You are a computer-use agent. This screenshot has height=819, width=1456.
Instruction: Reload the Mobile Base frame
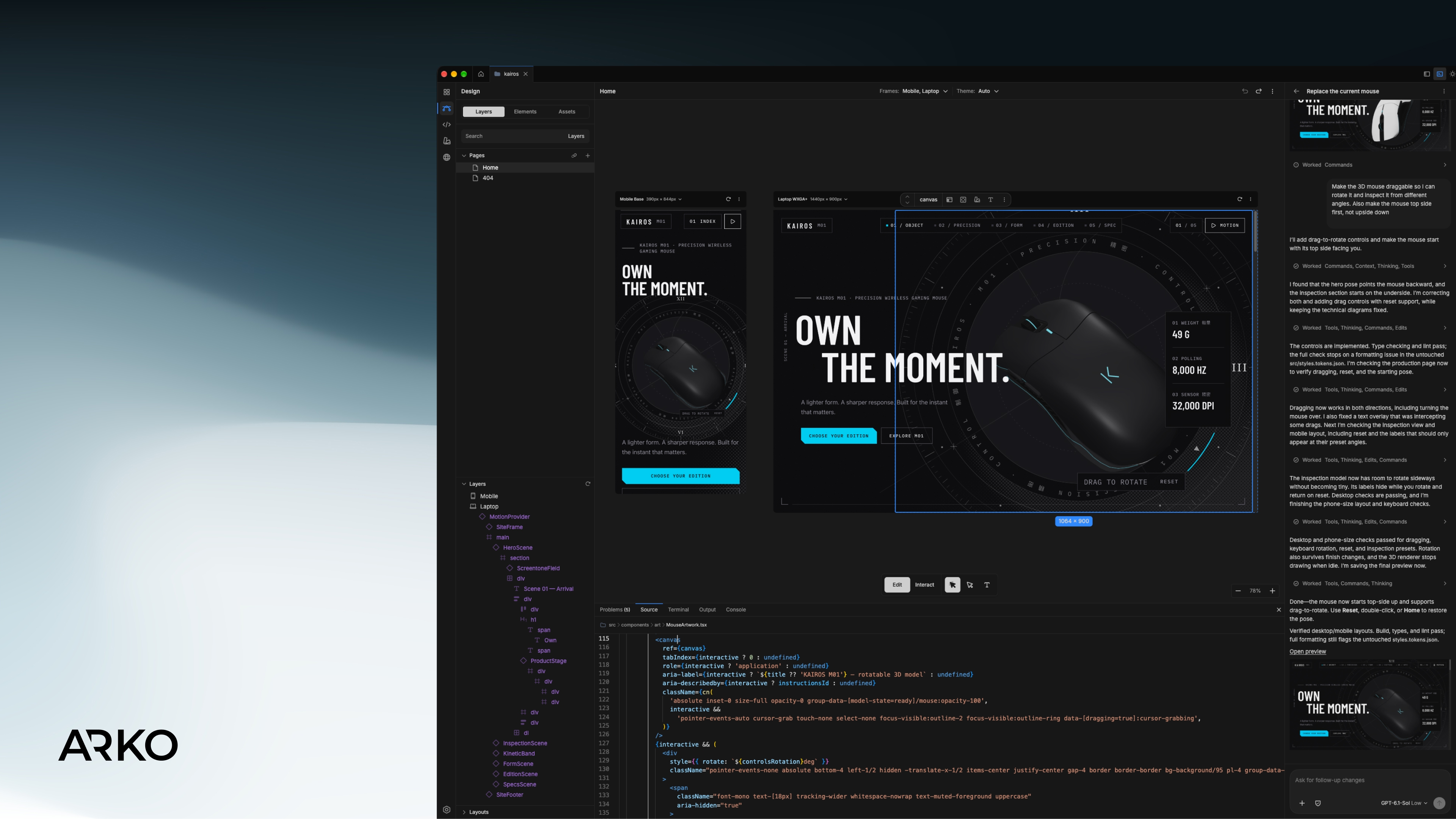[x=728, y=199]
